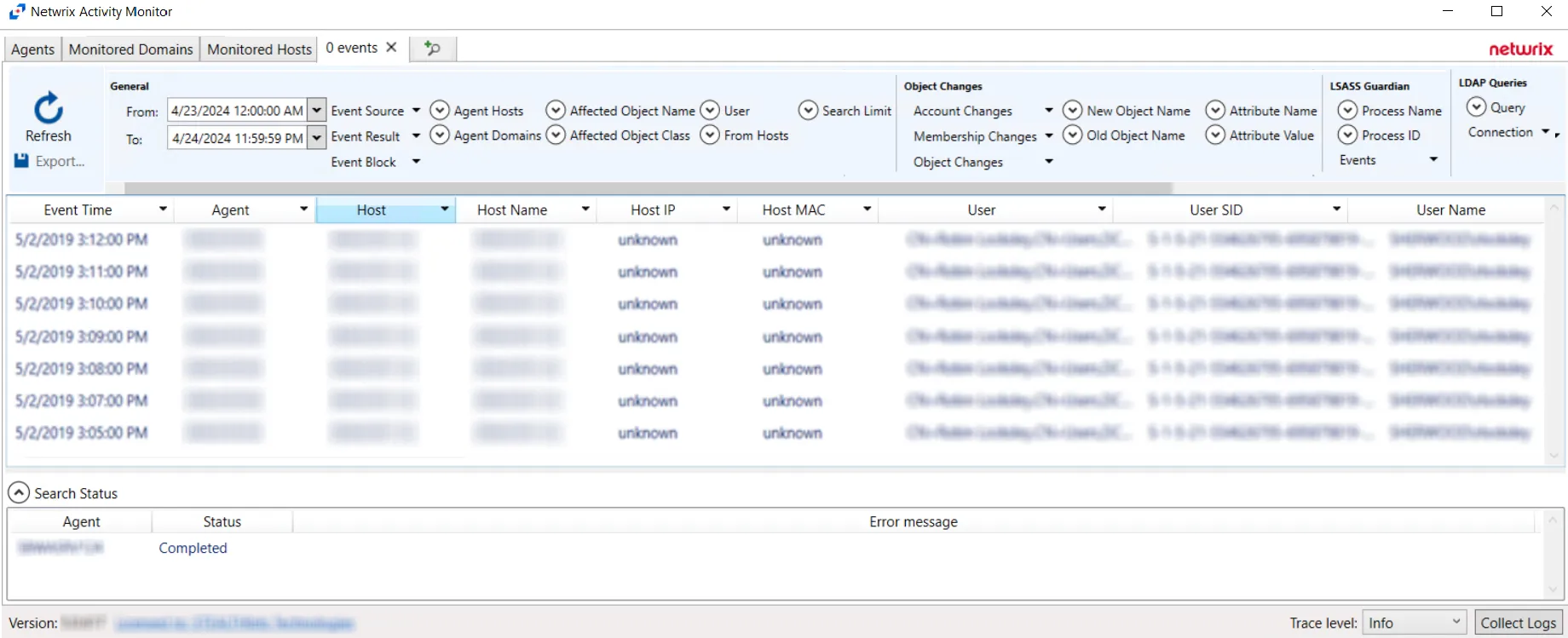The height and width of the screenshot is (638, 1568).
Task: Open Host Name column filter arrow
Action: (585, 210)
